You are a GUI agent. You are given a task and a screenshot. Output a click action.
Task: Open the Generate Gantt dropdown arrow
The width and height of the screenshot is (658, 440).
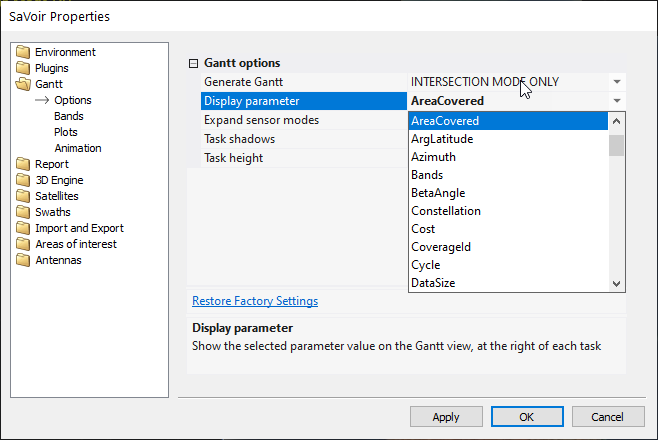[616, 82]
